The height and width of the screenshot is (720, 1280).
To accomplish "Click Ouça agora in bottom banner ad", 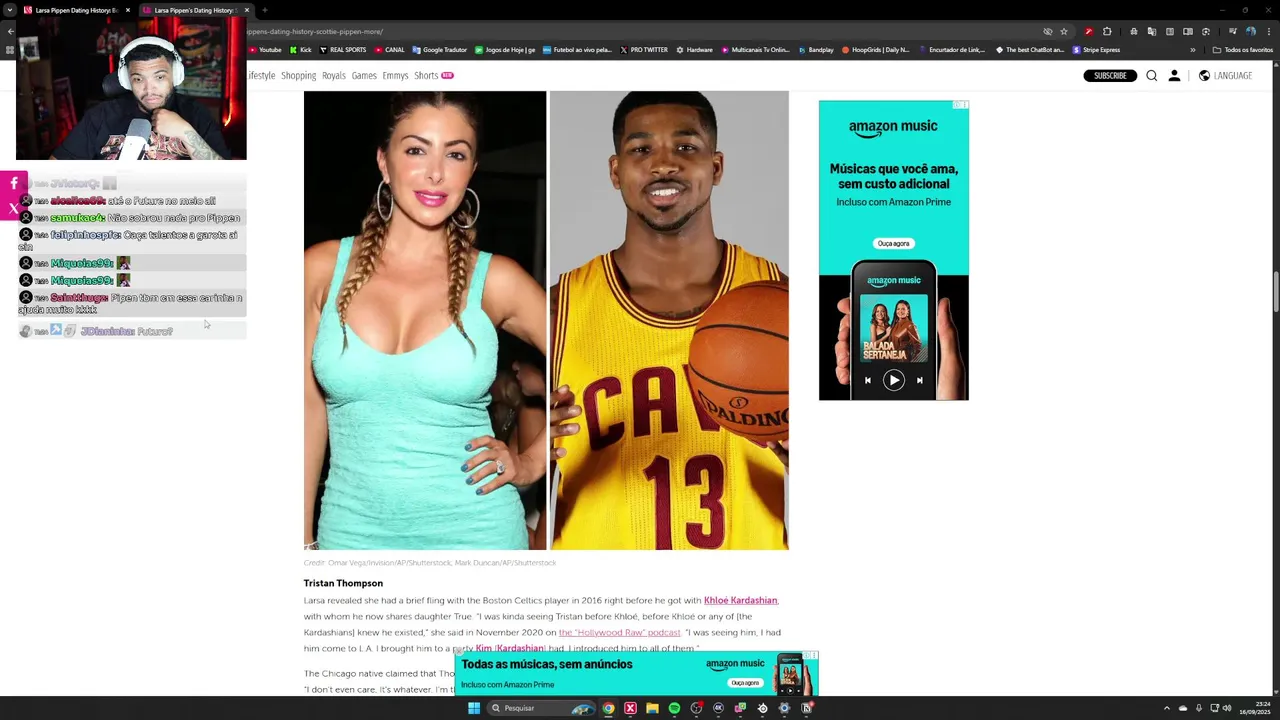I will [x=745, y=683].
